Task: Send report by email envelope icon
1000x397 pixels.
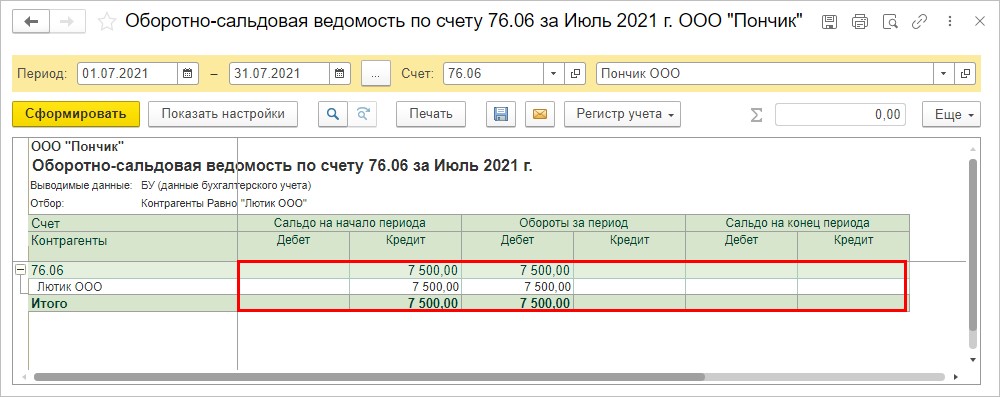Action: tap(540, 114)
